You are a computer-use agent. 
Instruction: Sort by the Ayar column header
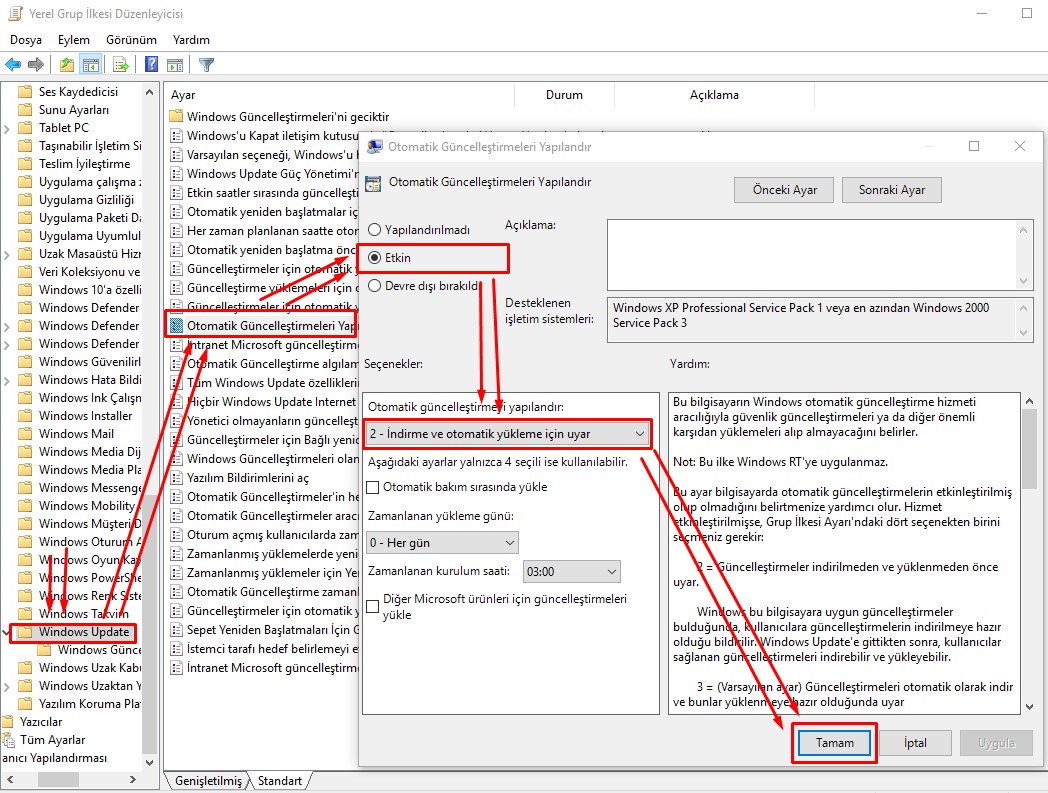[340, 95]
